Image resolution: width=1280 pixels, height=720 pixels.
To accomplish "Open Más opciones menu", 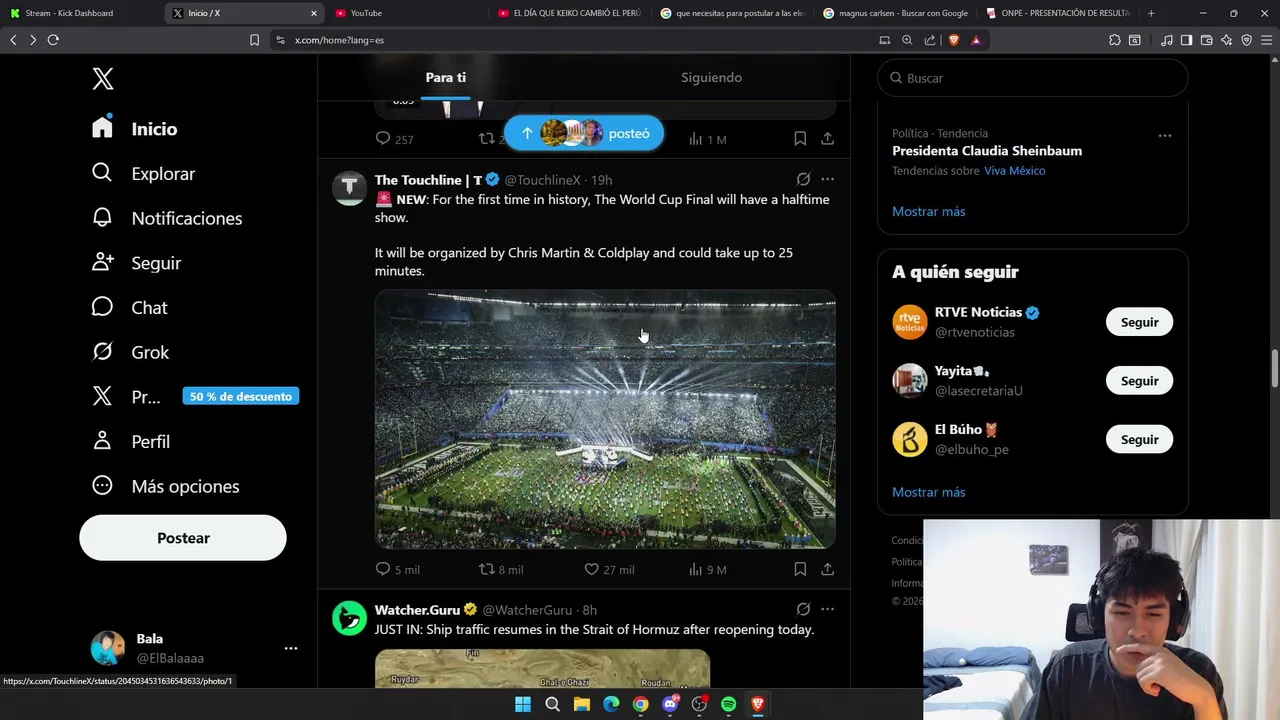I will (166, 486).
